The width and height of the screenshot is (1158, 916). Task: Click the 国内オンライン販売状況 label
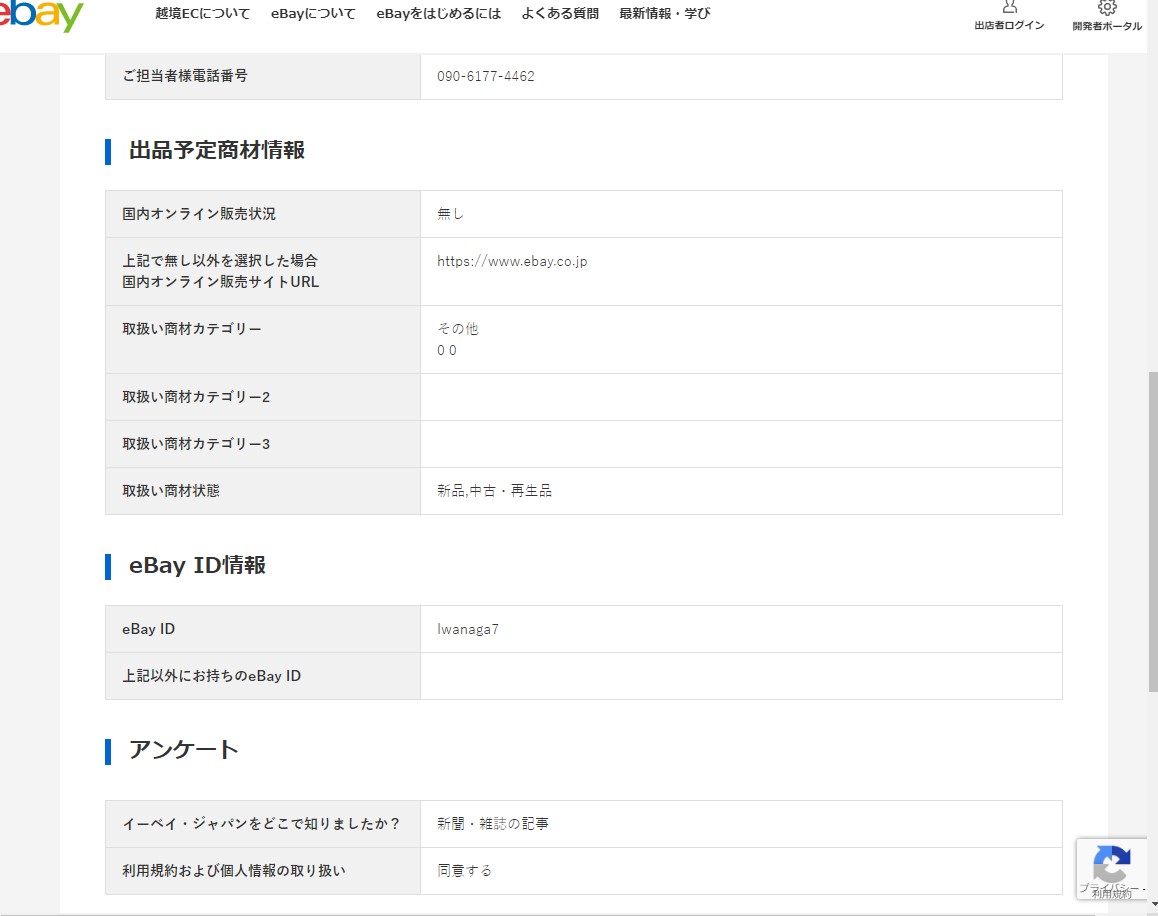click(x=199, y=213)
